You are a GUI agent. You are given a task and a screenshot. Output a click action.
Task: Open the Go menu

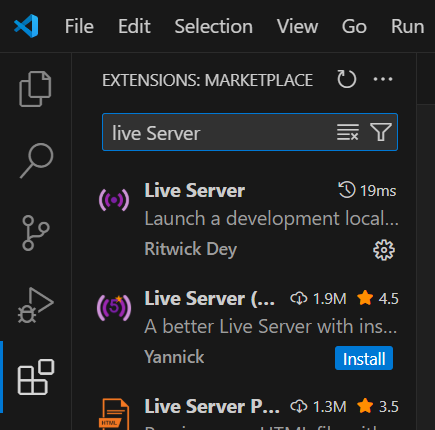tap(354, 26)
